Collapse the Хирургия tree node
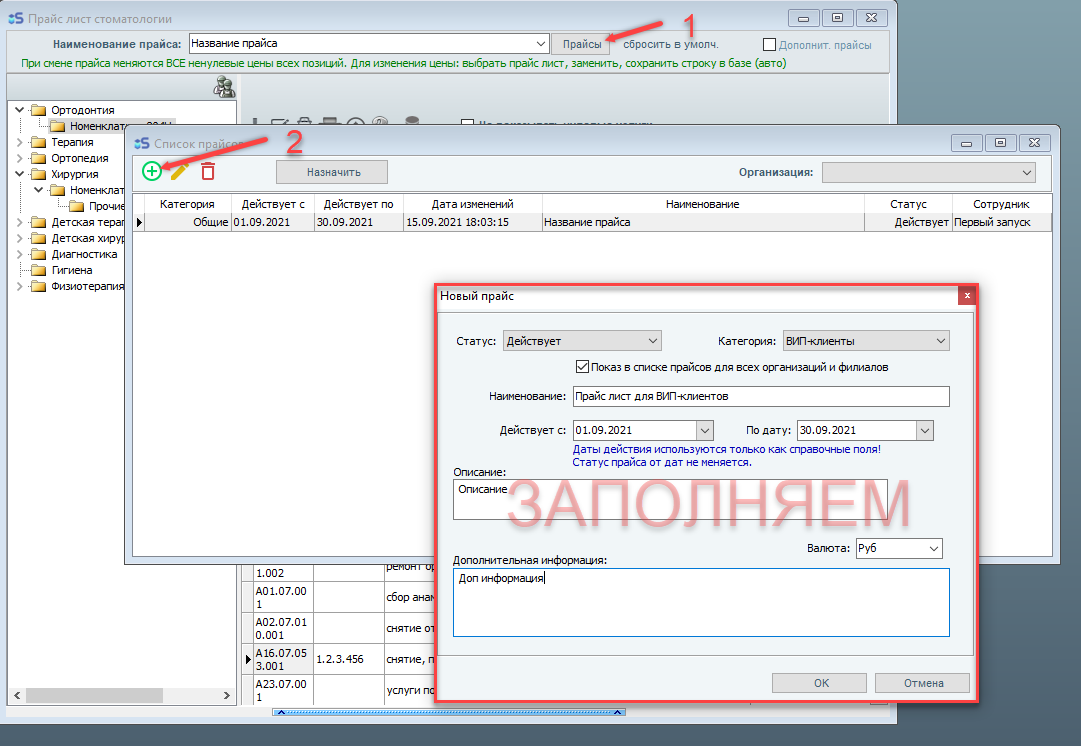This screenshot has width=1081, height=746. [19, 174]
